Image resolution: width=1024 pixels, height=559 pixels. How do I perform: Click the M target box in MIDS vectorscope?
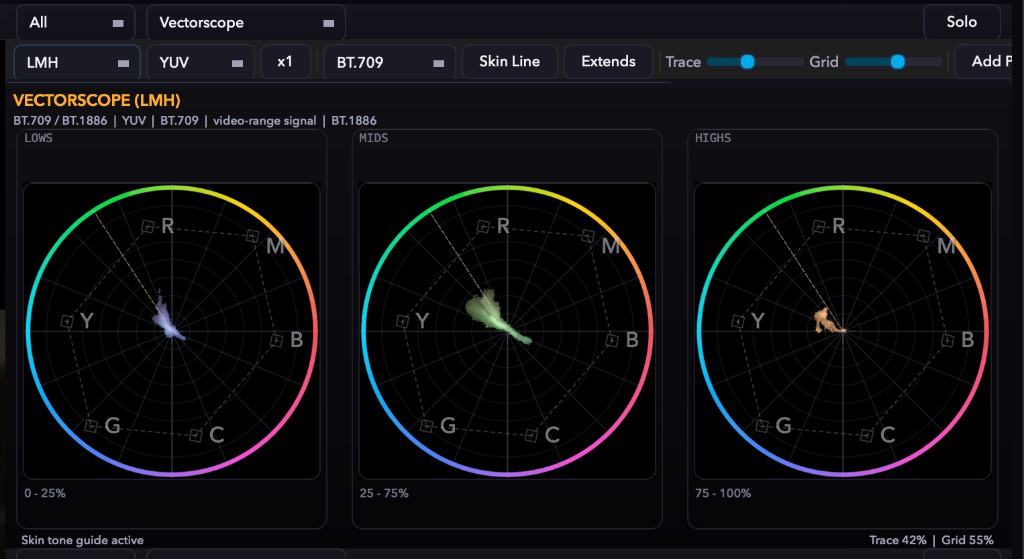click(x=588, y=236)
